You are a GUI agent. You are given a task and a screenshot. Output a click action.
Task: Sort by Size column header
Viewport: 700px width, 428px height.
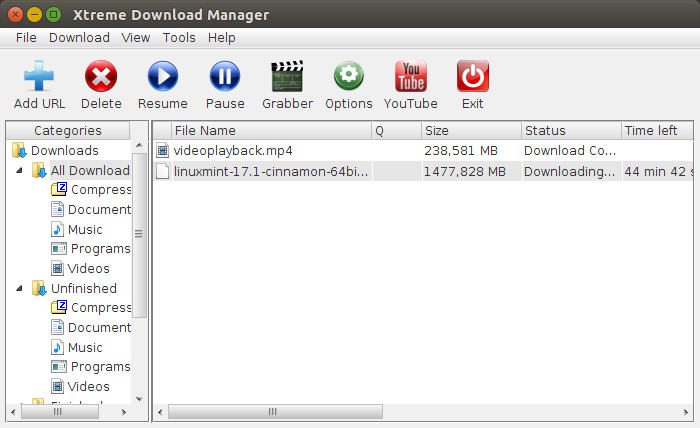471,130
